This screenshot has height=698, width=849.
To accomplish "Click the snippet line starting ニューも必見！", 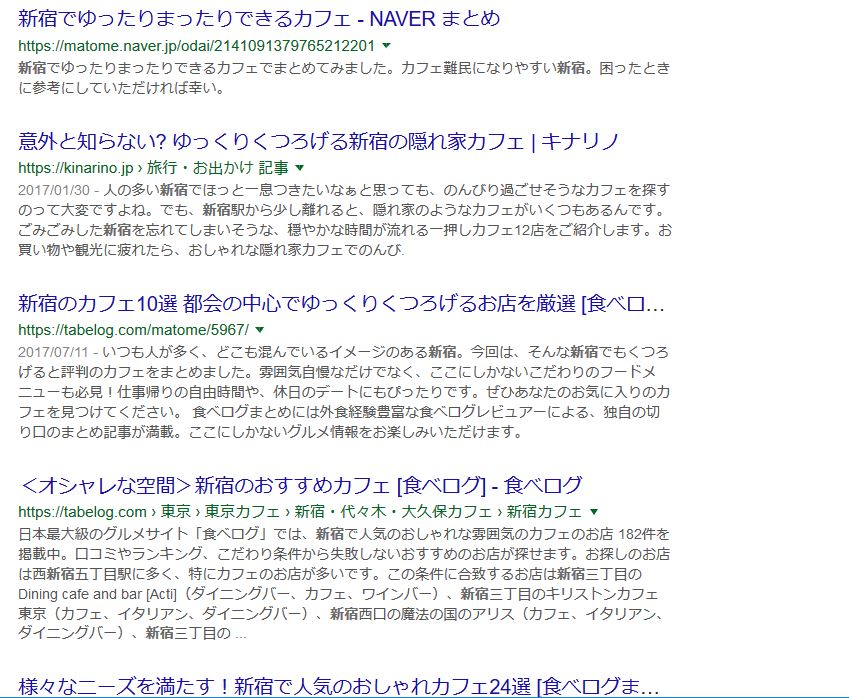I will coord(344,392).
